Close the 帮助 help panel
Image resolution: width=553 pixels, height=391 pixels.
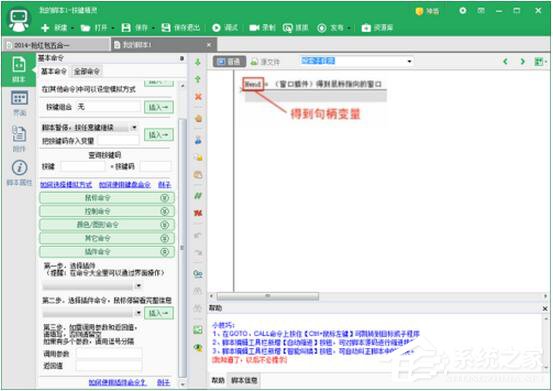click(x=545, y=308)
